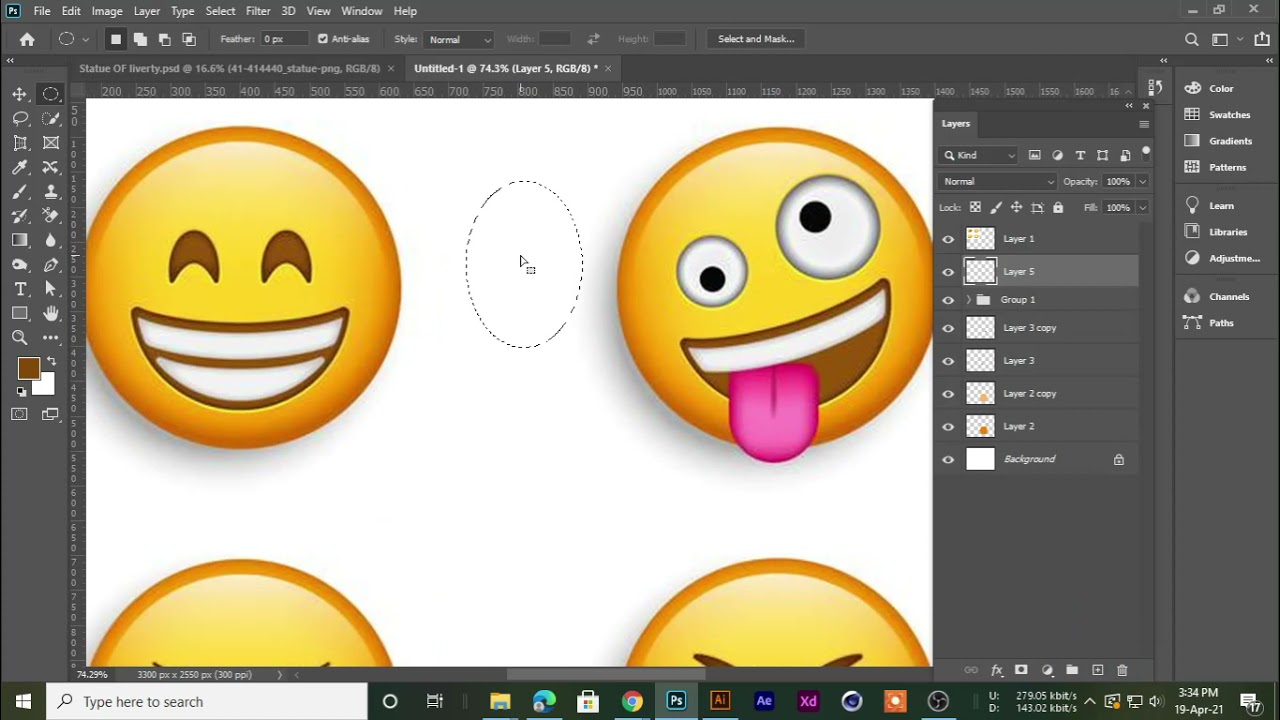Open the Gradients panel
This screenshot has width=1280, height=720.
coord(1230,141)
